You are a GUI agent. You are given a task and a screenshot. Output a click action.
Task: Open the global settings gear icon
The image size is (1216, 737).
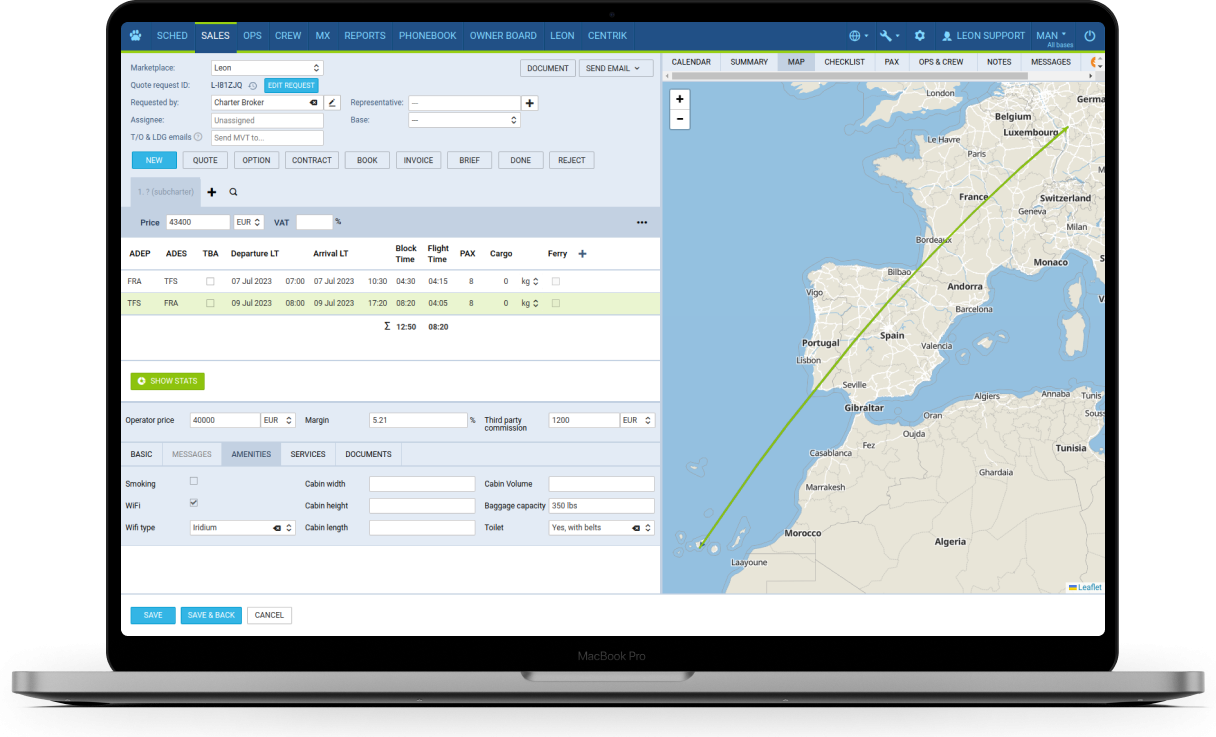[x=920, y=35]
